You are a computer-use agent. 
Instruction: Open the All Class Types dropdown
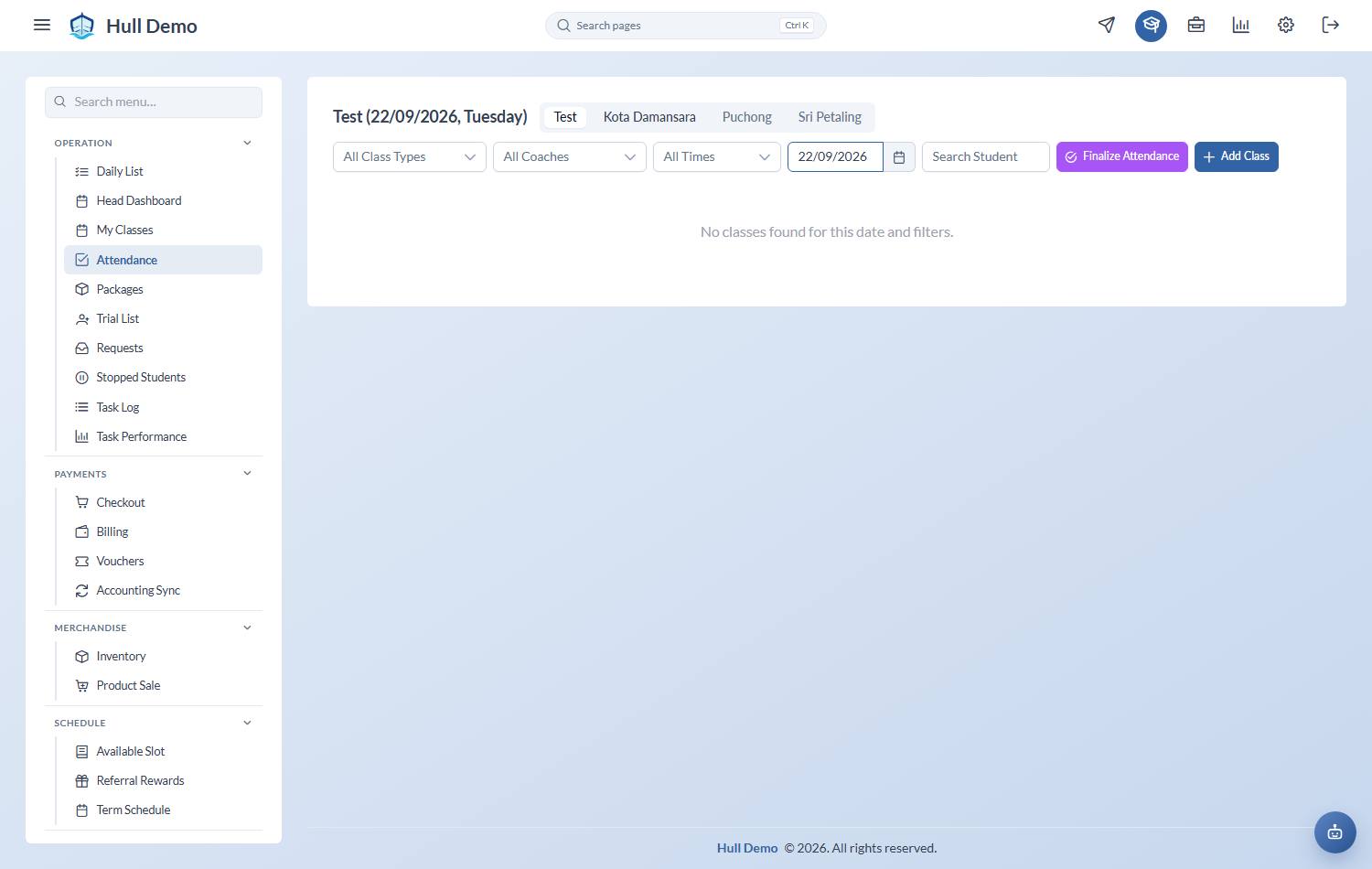point(410,157)
